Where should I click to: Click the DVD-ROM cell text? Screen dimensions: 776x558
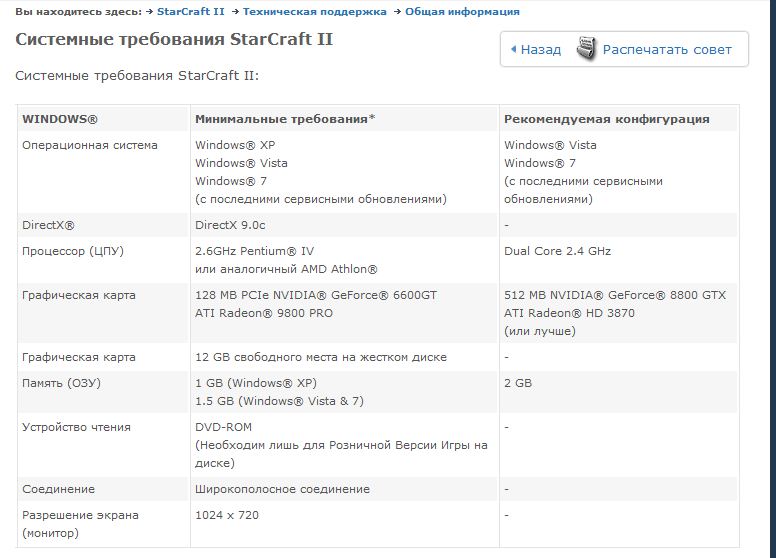pos(224,427)
